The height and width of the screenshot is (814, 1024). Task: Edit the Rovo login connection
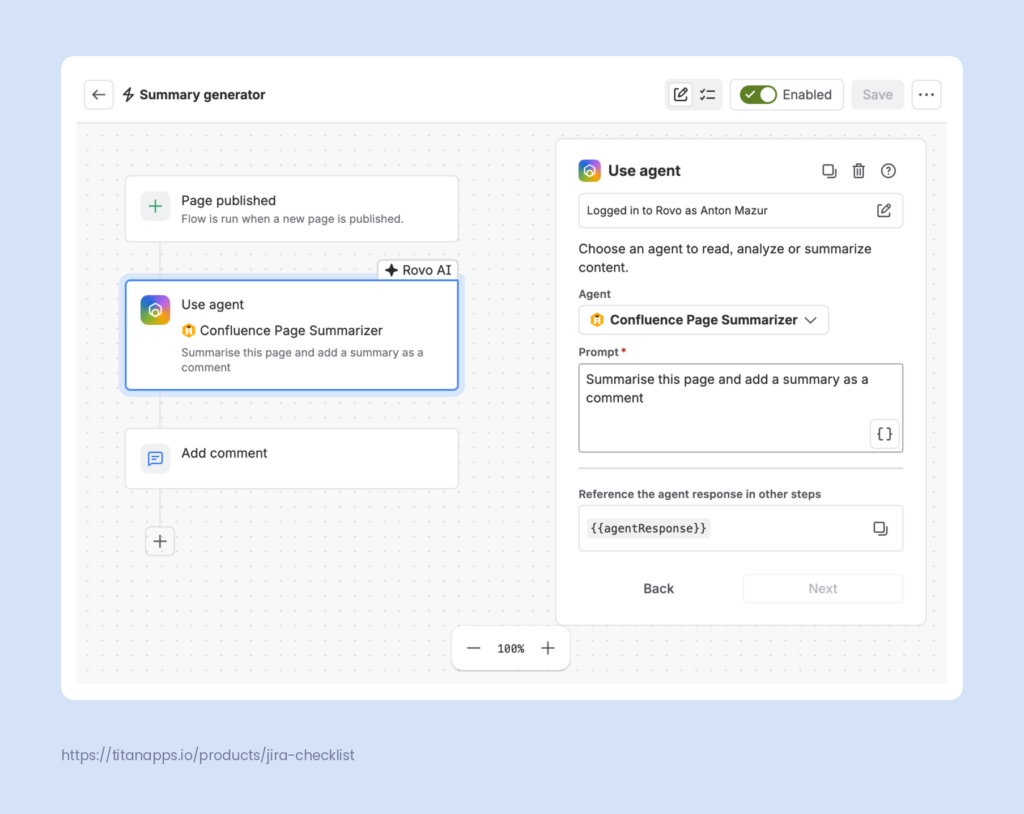(884, 210)
